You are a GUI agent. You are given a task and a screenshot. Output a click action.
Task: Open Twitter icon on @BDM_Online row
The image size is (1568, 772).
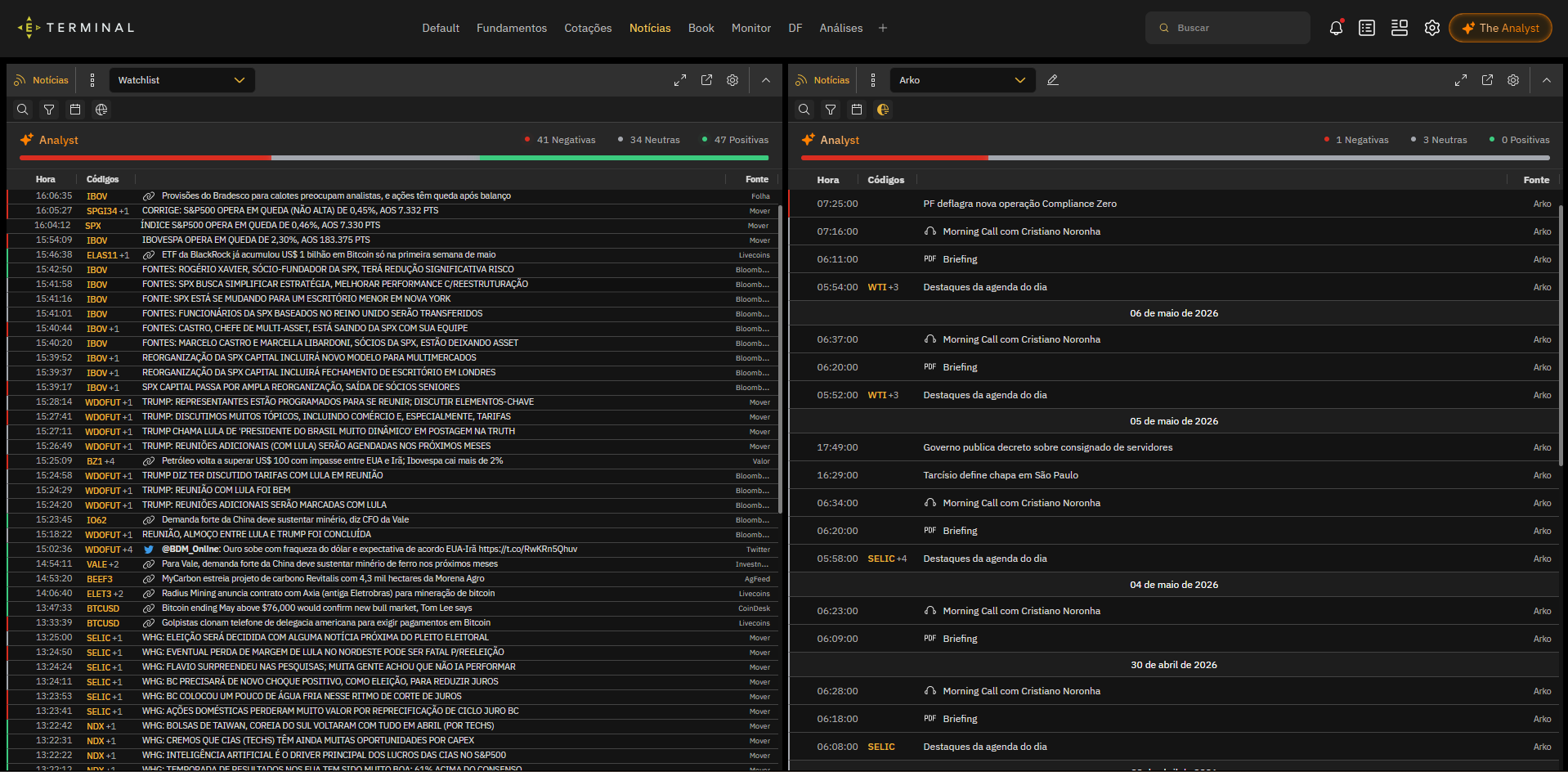149,550
